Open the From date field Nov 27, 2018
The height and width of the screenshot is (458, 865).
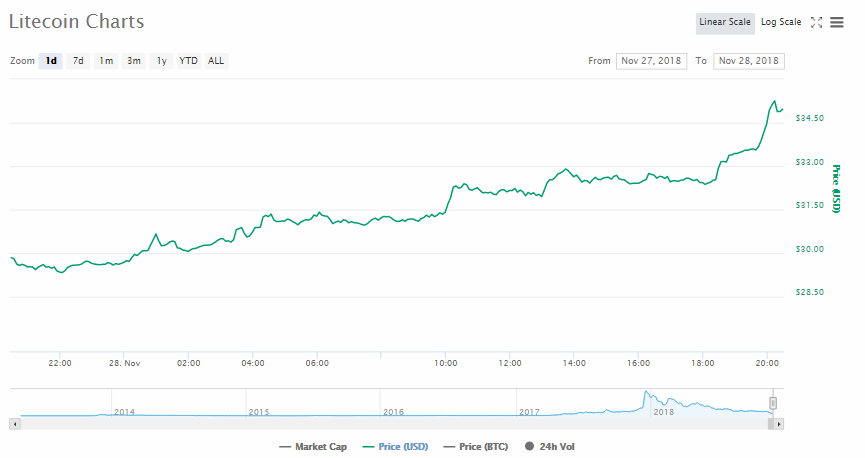coord(652,61)
